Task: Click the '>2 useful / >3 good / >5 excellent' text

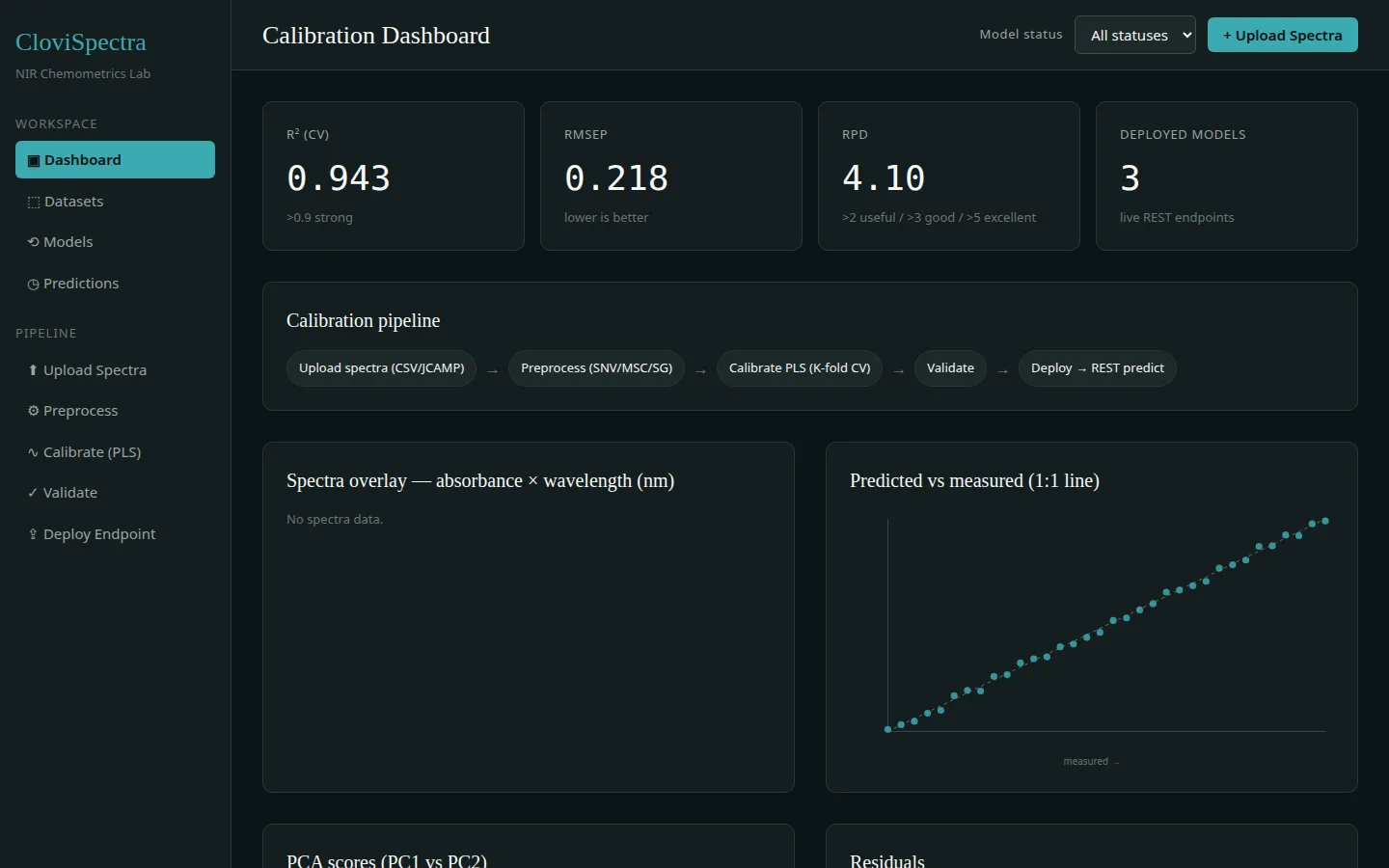Action: tap(939, 218)
